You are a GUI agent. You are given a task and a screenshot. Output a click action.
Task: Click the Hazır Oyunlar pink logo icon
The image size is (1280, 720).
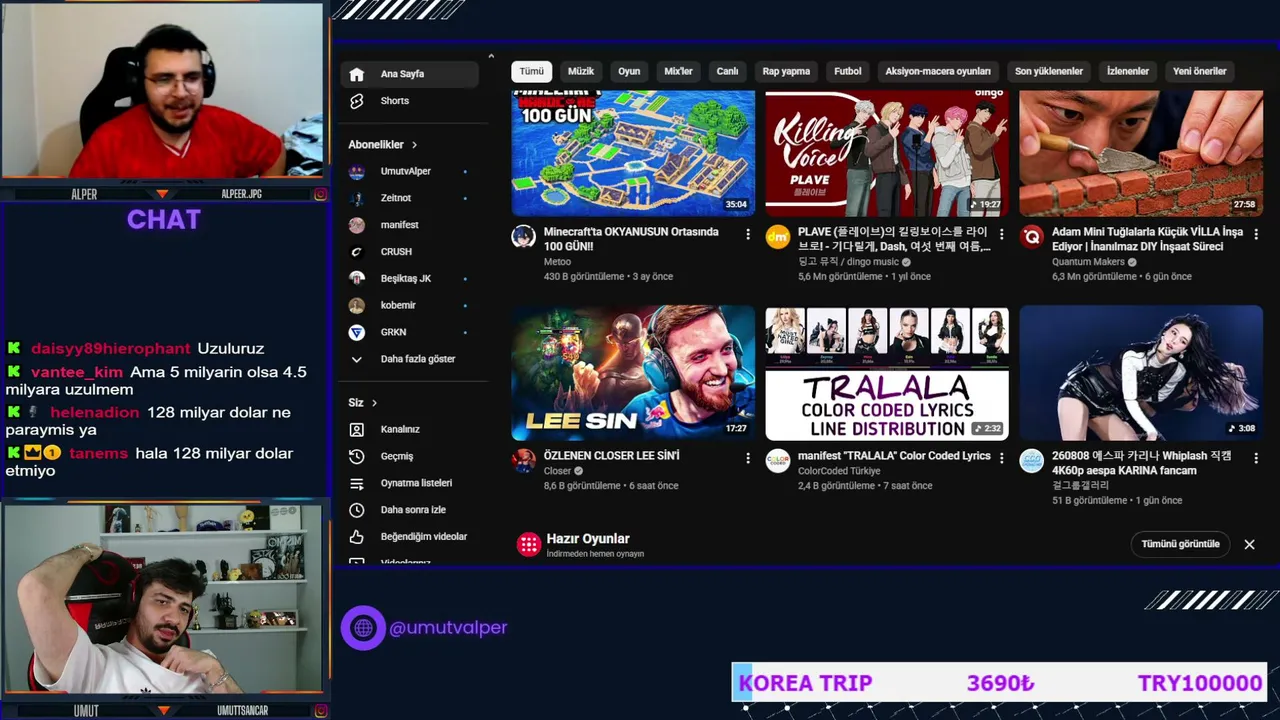pyautogui.click(x=529, y=544)
